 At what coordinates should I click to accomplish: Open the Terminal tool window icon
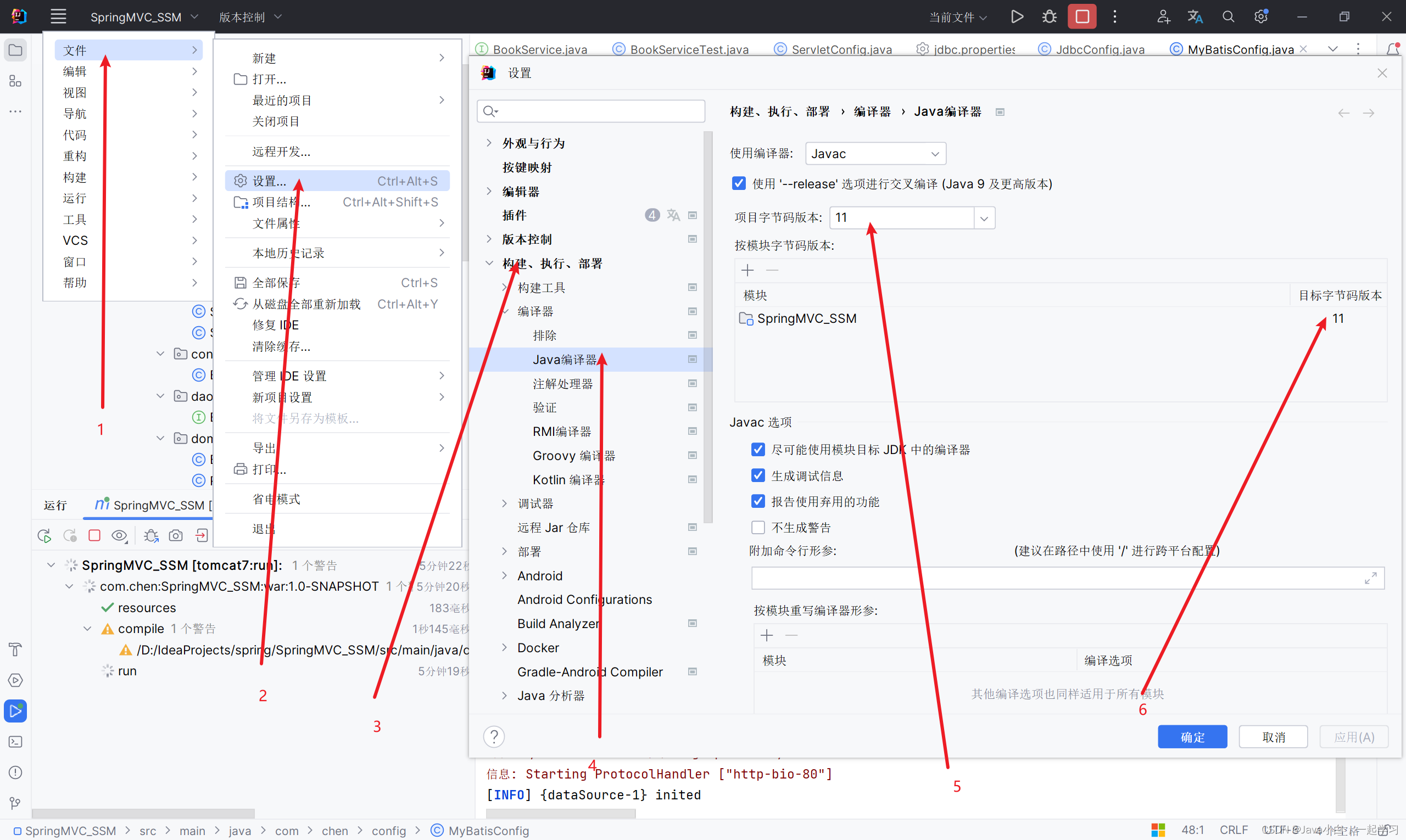click(x=15, y=742)
